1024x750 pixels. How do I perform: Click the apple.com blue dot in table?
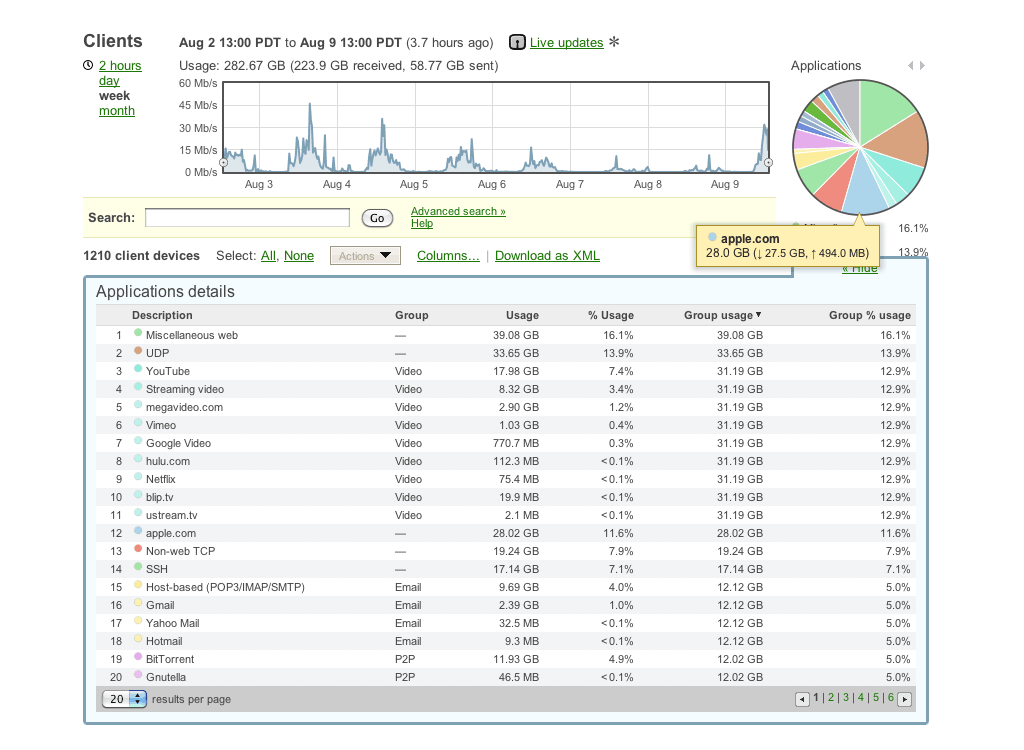[138, 530]
